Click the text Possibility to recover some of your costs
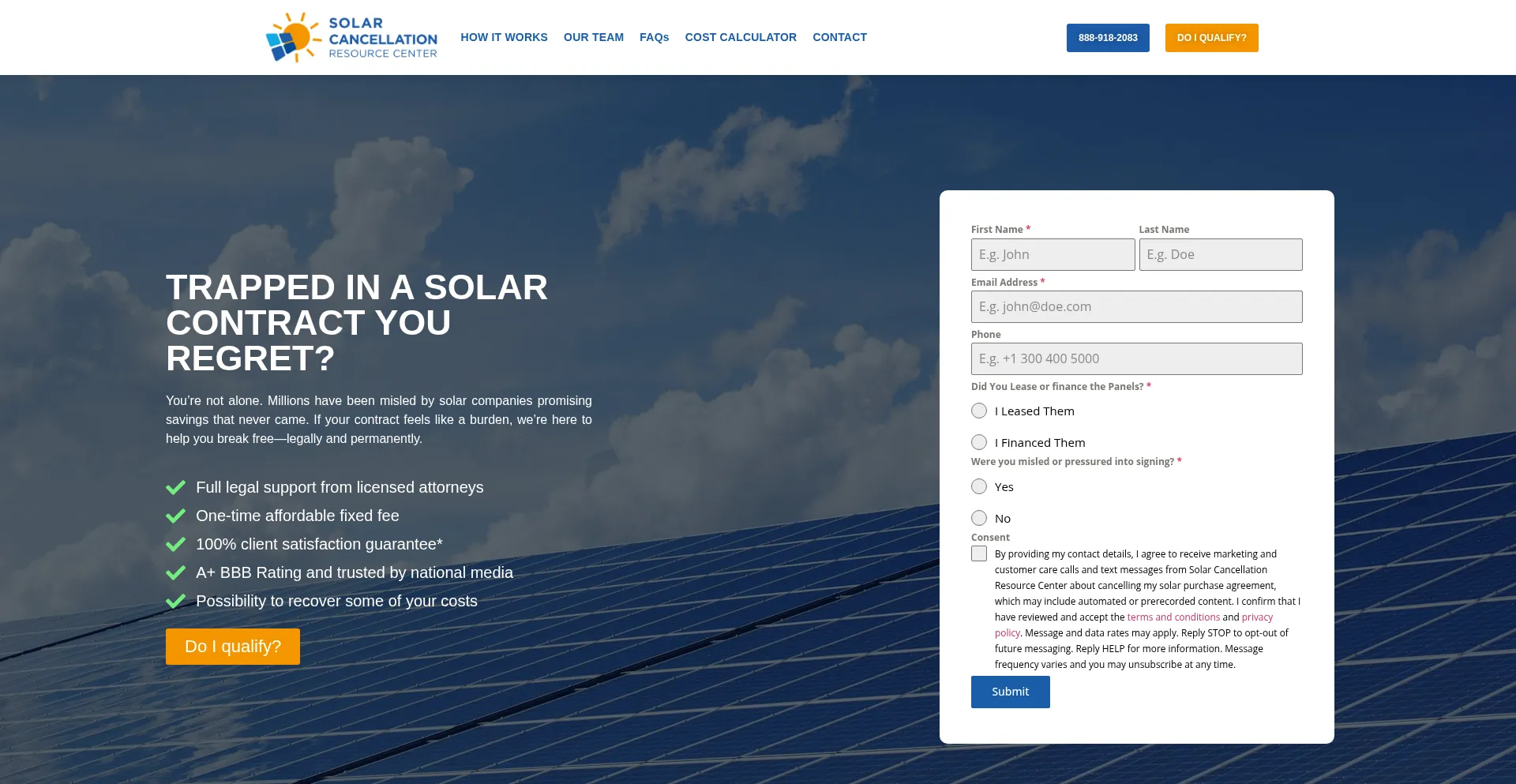The height and width of the screenshot is (784, 1516). click(x=336, y=601)
